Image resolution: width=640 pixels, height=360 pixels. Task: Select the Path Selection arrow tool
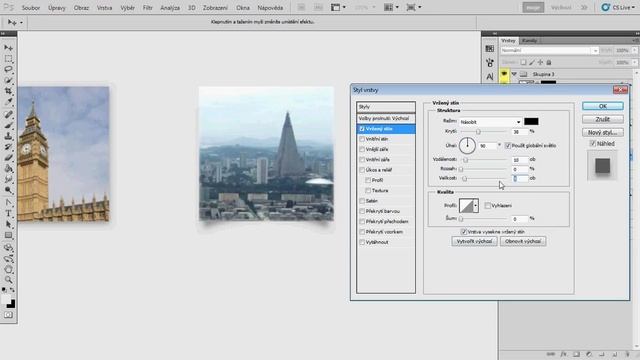[x=8, y=224]
